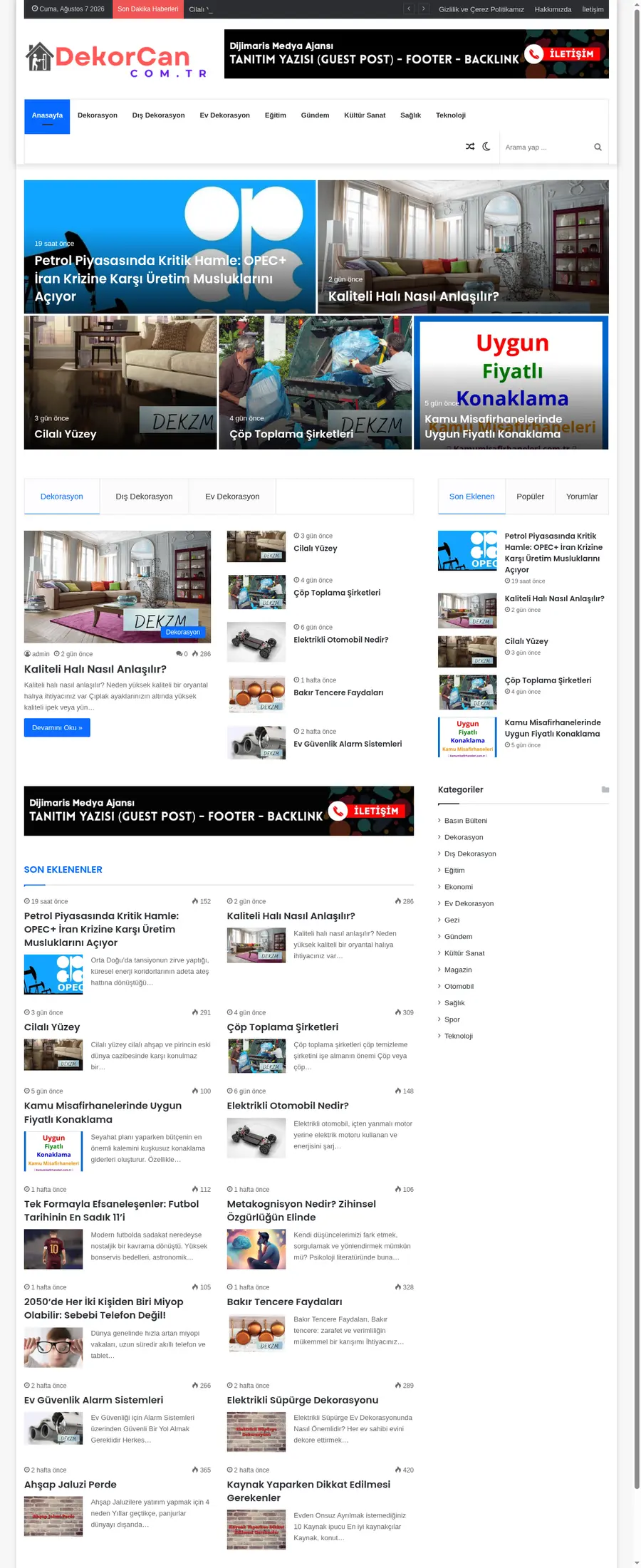Screen dimensions: 641x1568
Task: Click the Dekorasyon badge on the carpet image
Action: (x=183, y=632)
